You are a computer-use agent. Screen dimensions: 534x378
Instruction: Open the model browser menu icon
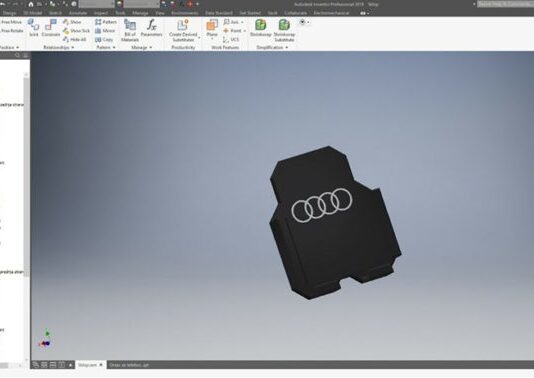[x=26, y=55]
